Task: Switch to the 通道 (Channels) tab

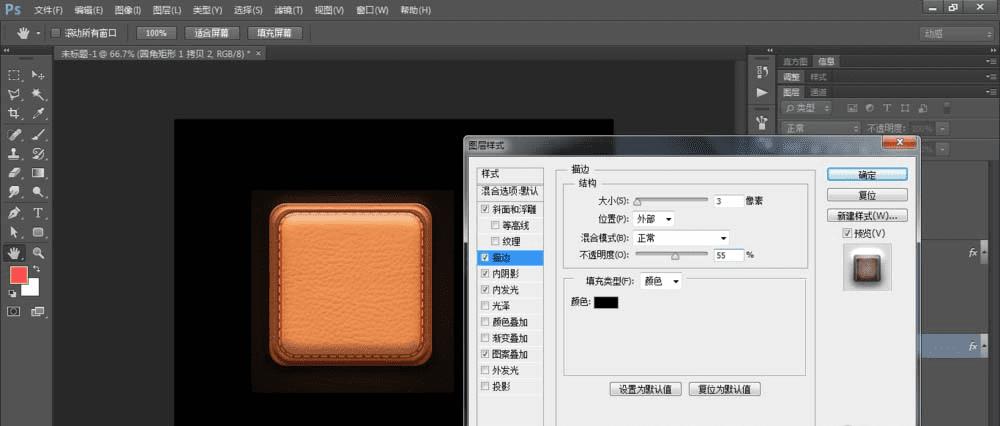Action: pos(818,92)
